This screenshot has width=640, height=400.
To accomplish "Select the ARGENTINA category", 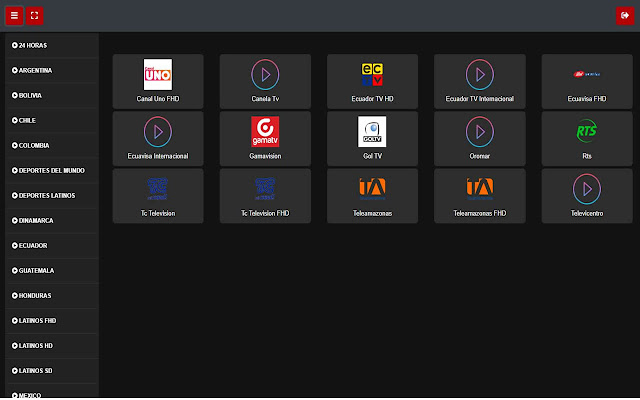I will click(52, 70).
